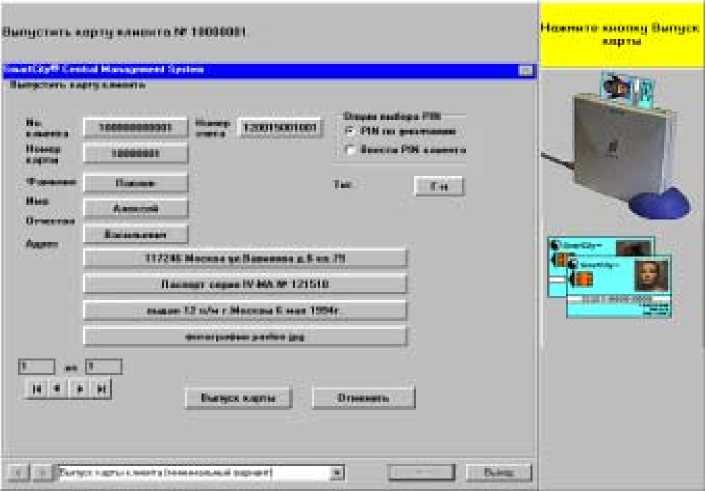Click the forward arrow in bottom bar
The width and height of the screenshot is (705, 491).
[42, 473]
